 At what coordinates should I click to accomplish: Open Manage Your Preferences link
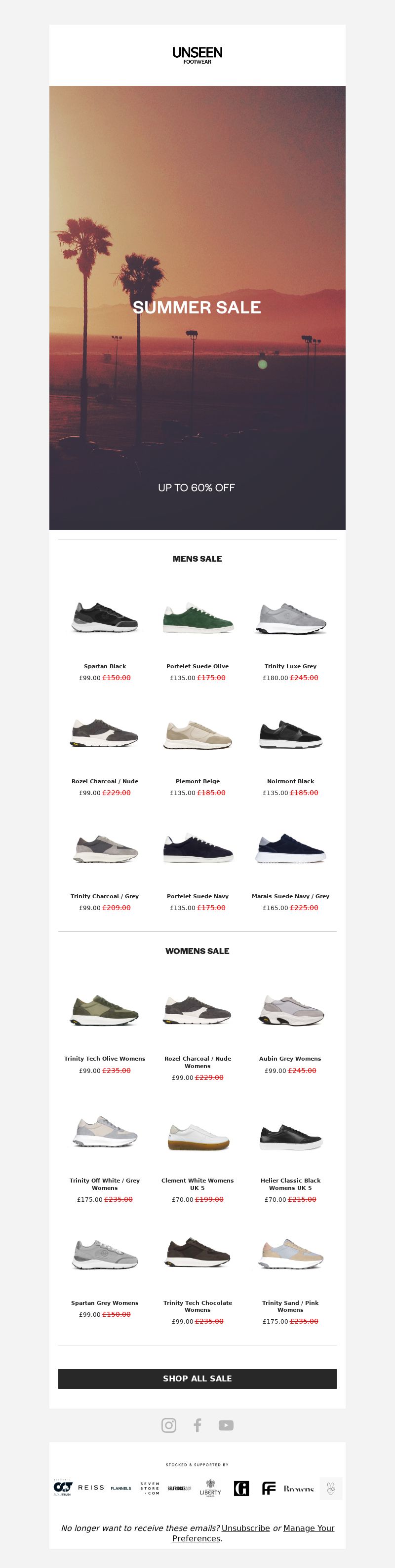pos(253,1532)
